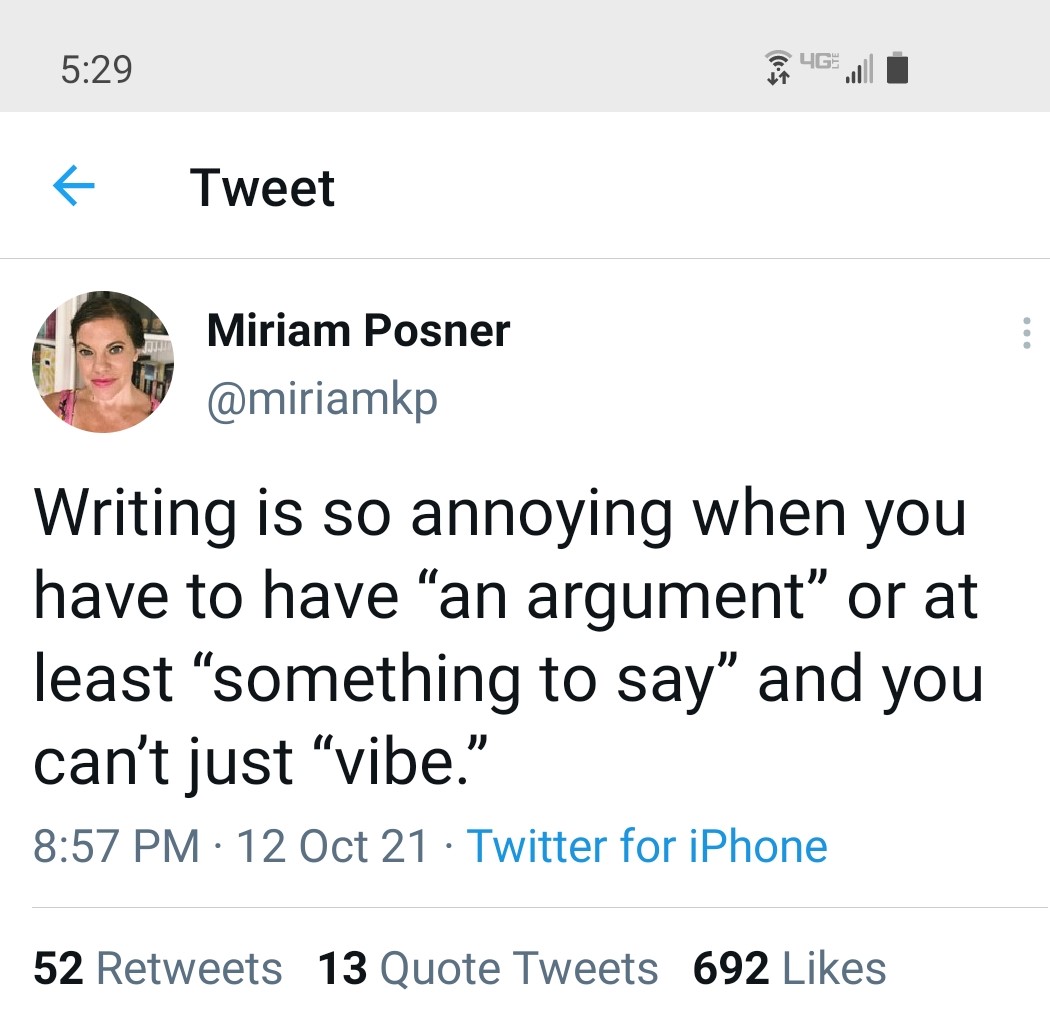Tap the battery icon in status bar
Viewport: 1050px width, 1012px height.
click(897, 69)
